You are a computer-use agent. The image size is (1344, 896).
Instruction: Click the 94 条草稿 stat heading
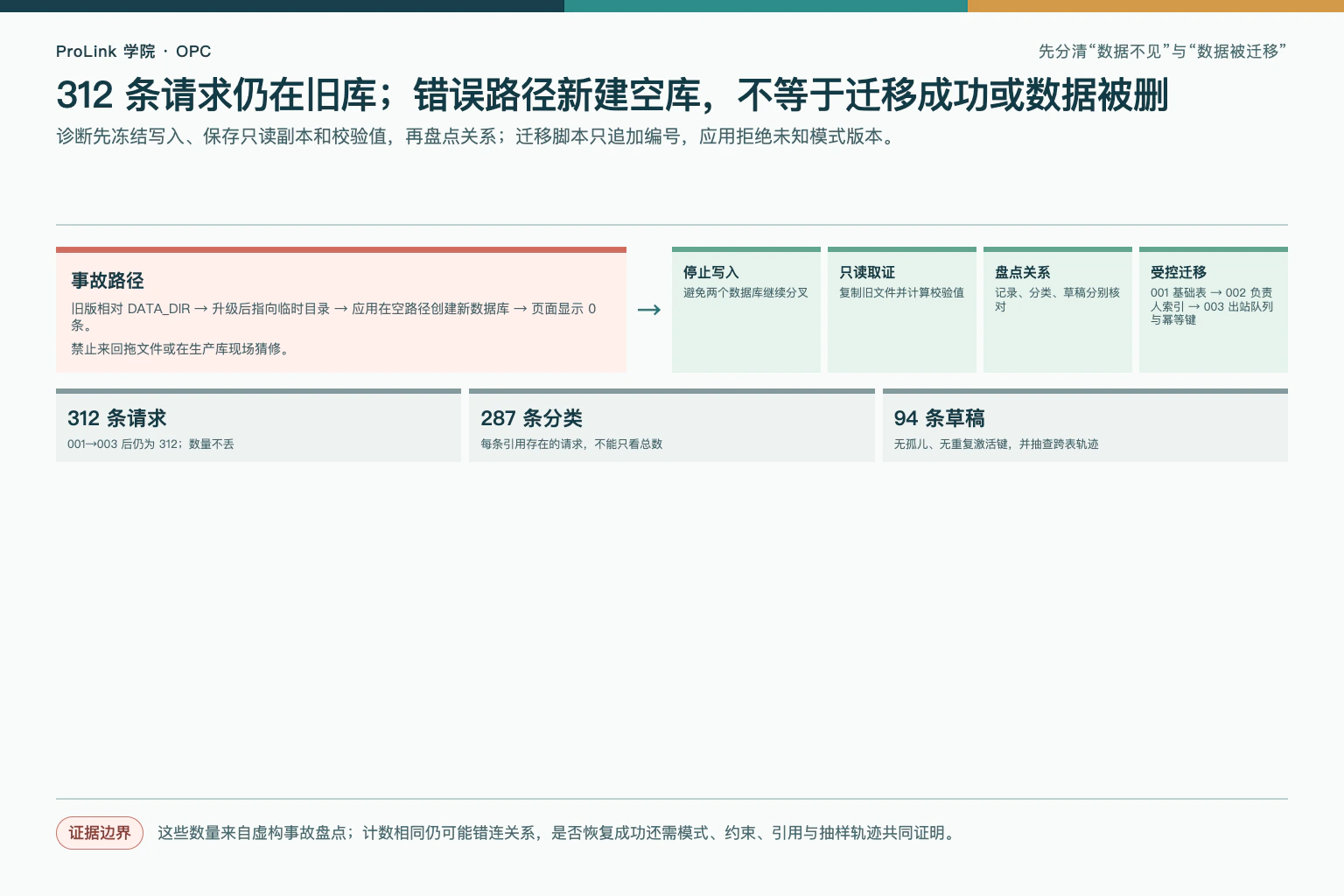click(939, 418)
